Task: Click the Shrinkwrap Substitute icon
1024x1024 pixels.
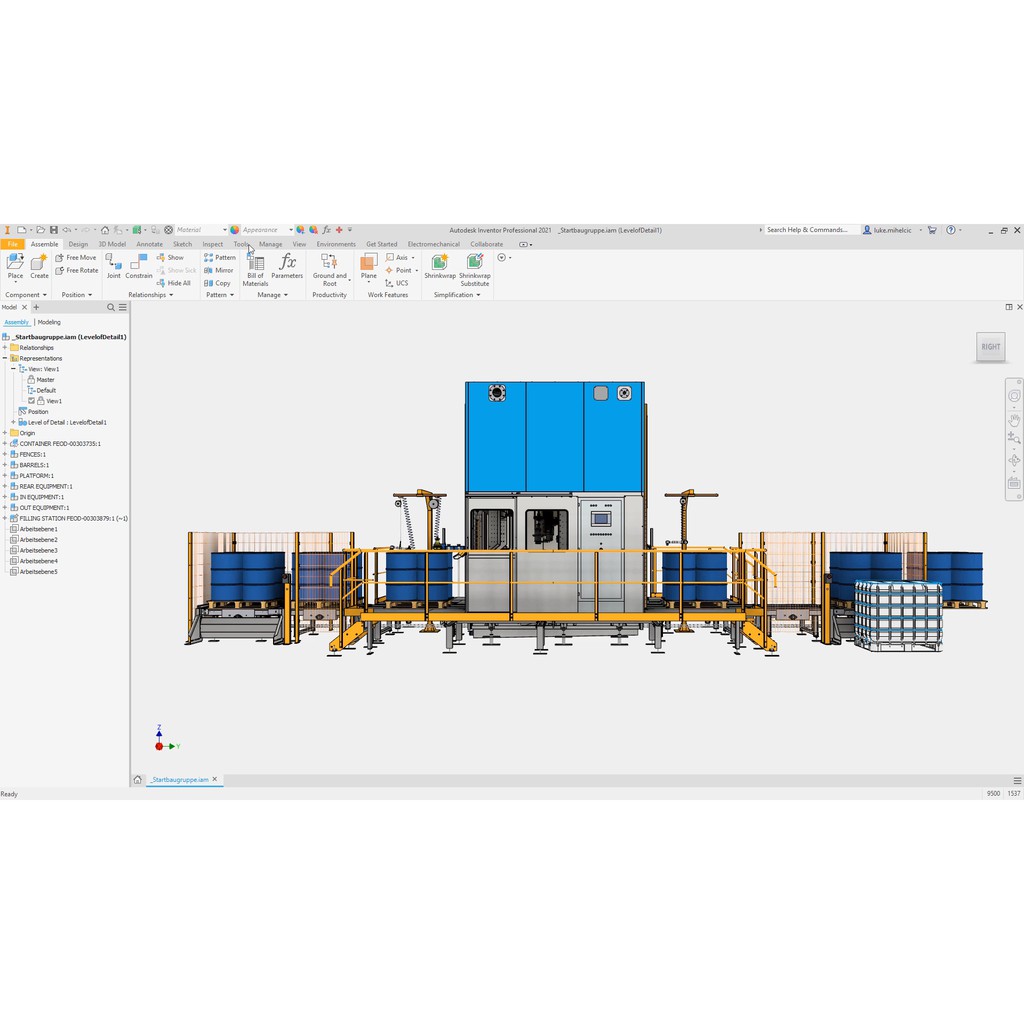Action: click(474, 264)
